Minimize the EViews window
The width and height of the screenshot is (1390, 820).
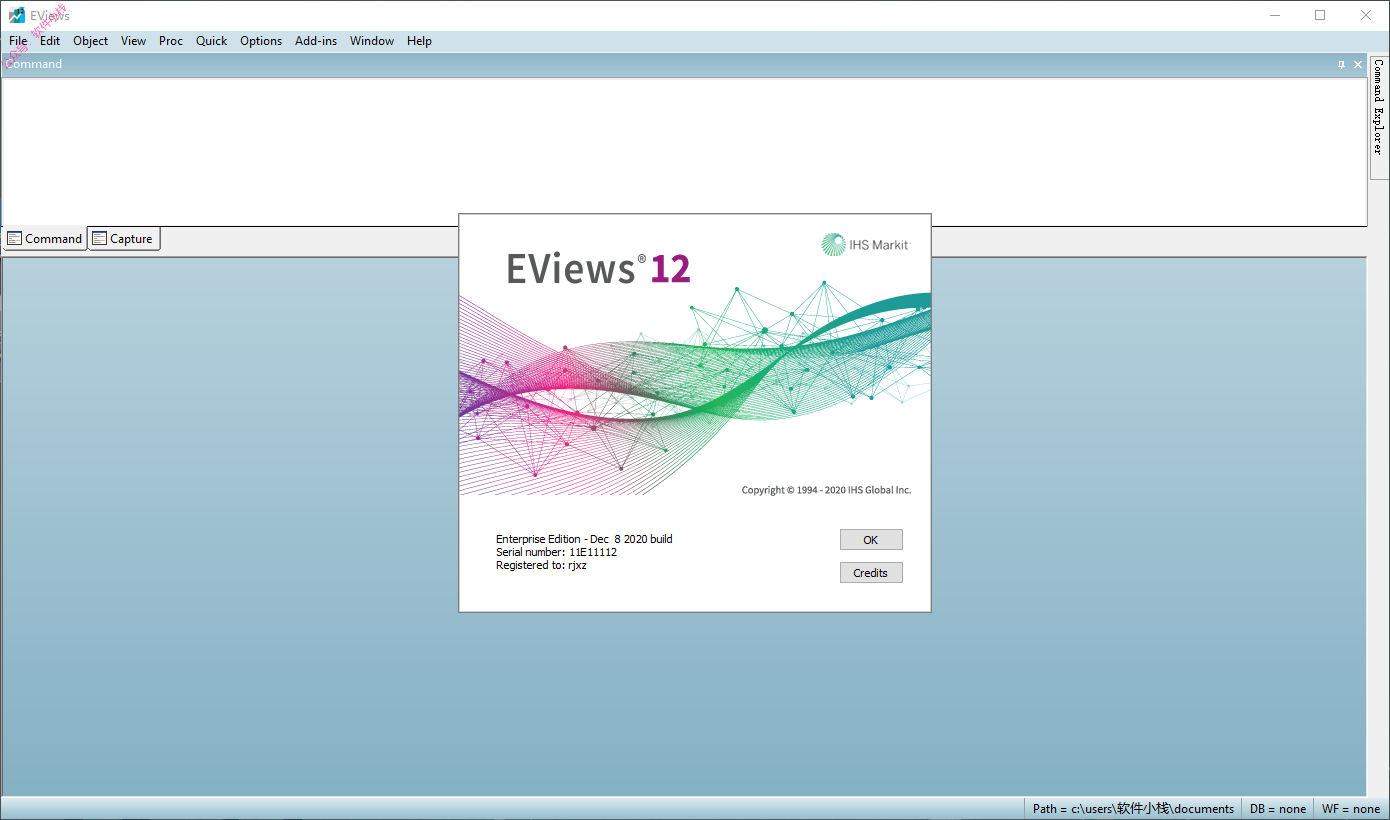(x=1274, y=15)
